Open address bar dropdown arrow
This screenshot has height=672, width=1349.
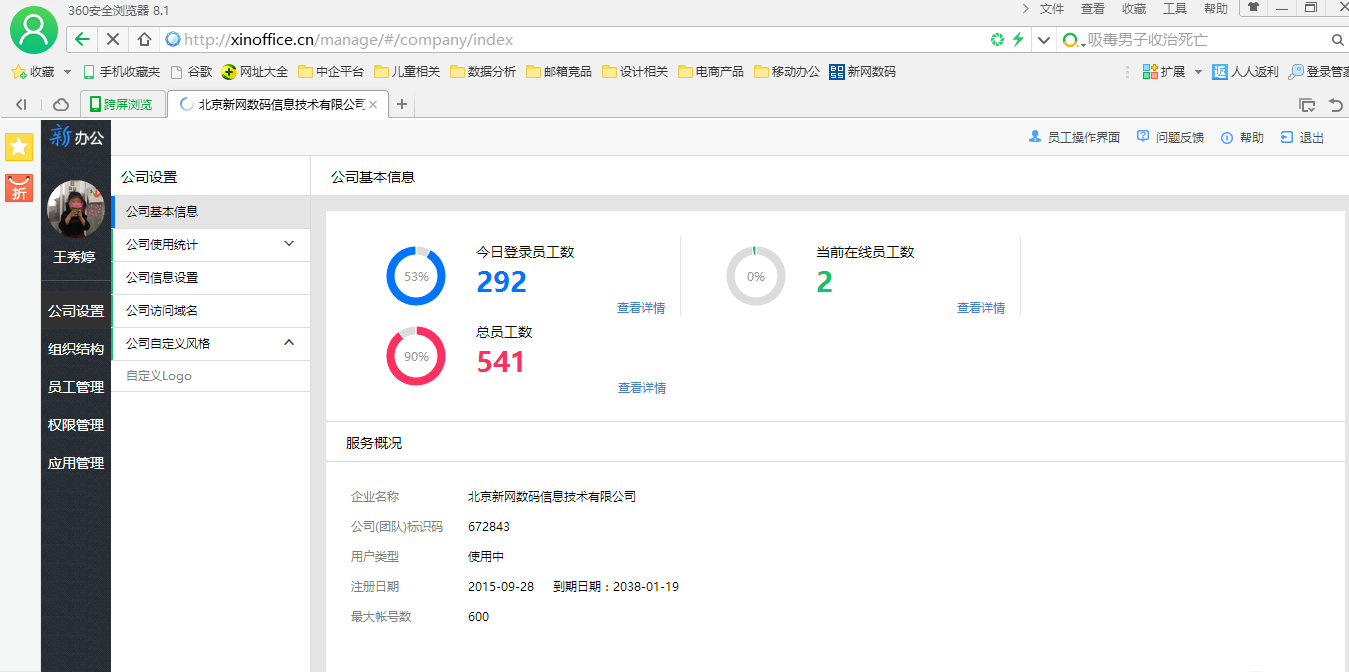(x=1043, y=40)
